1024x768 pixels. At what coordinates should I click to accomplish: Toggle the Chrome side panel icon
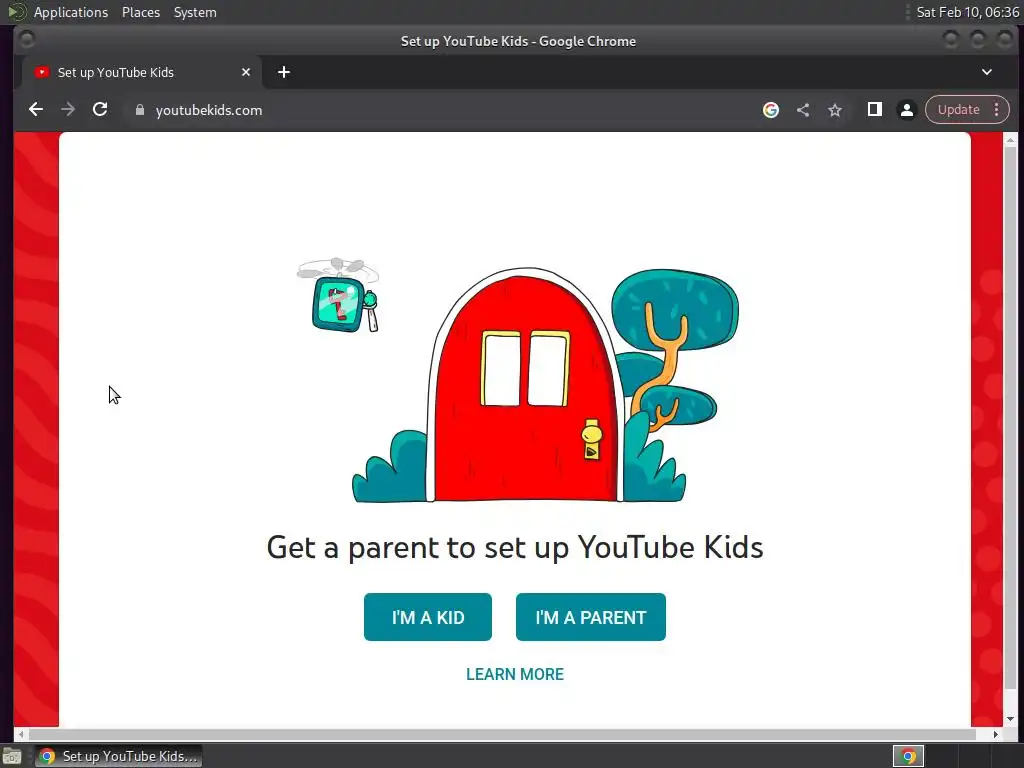874,110
